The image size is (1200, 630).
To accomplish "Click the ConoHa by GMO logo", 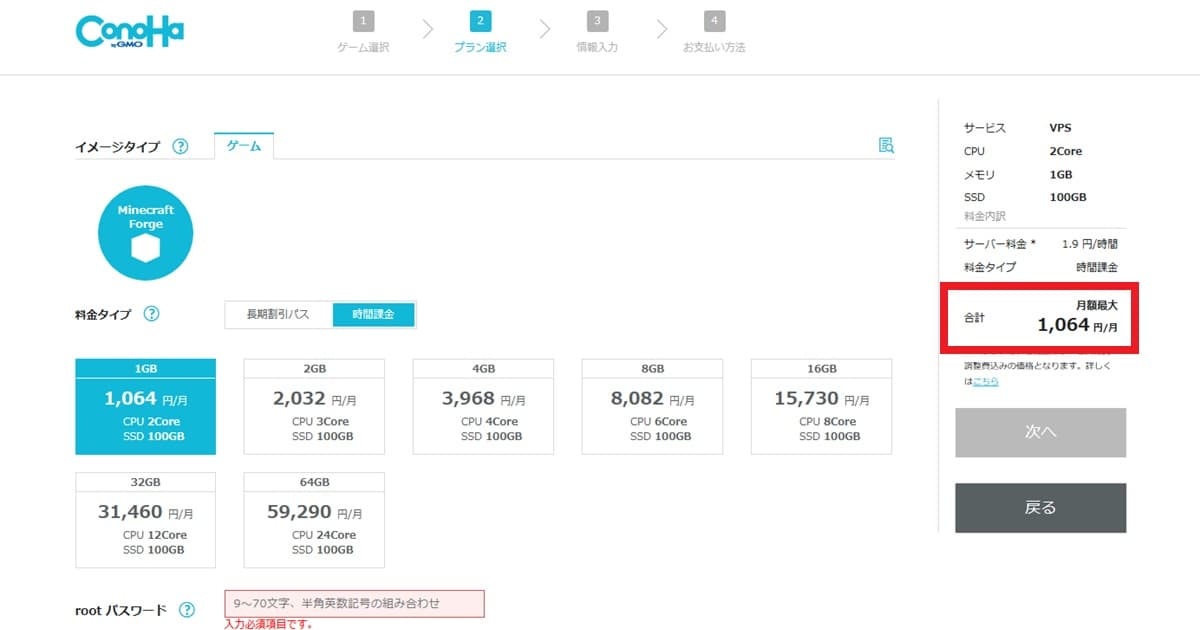I will point(128,32).
